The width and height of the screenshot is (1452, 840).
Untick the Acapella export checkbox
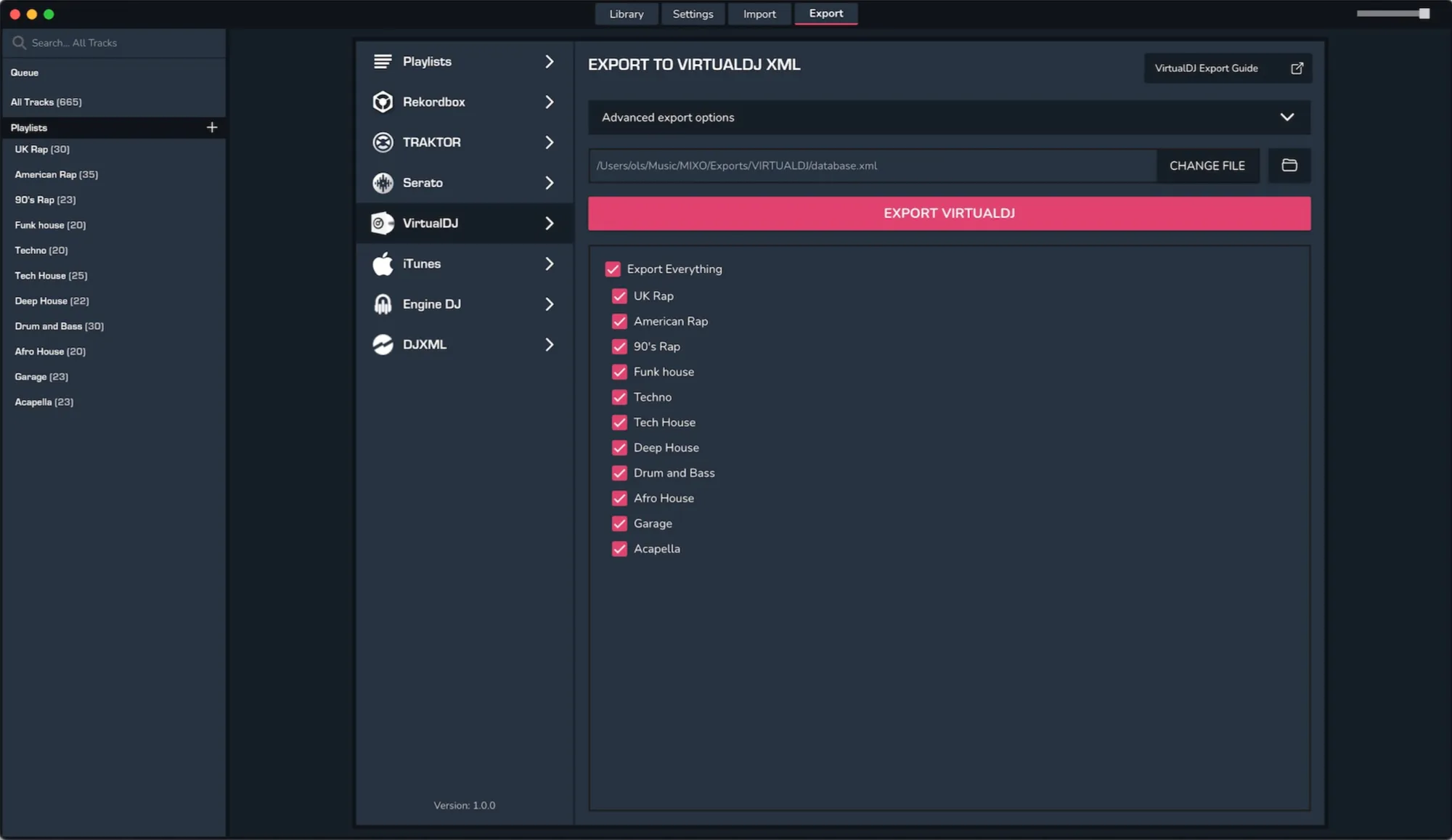619,549
